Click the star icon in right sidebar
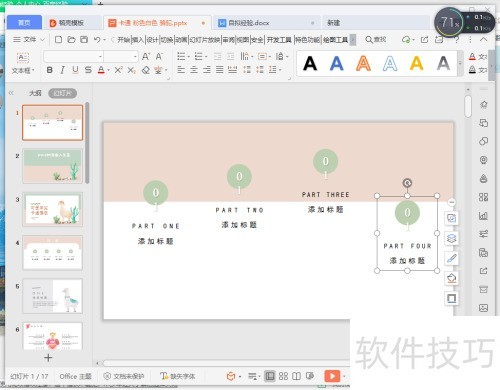500x390 pixels. coord(483,105)
